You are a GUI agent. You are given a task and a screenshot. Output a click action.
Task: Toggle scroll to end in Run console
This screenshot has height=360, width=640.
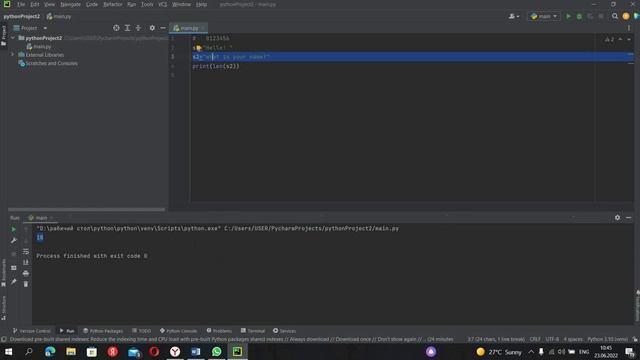click(26, 262)
